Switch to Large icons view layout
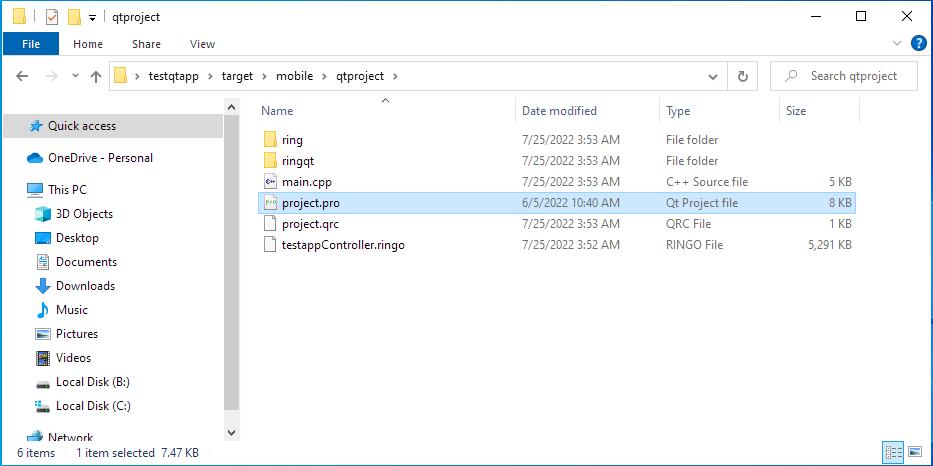This screenshot has height=466, width=933. (915, 453)
